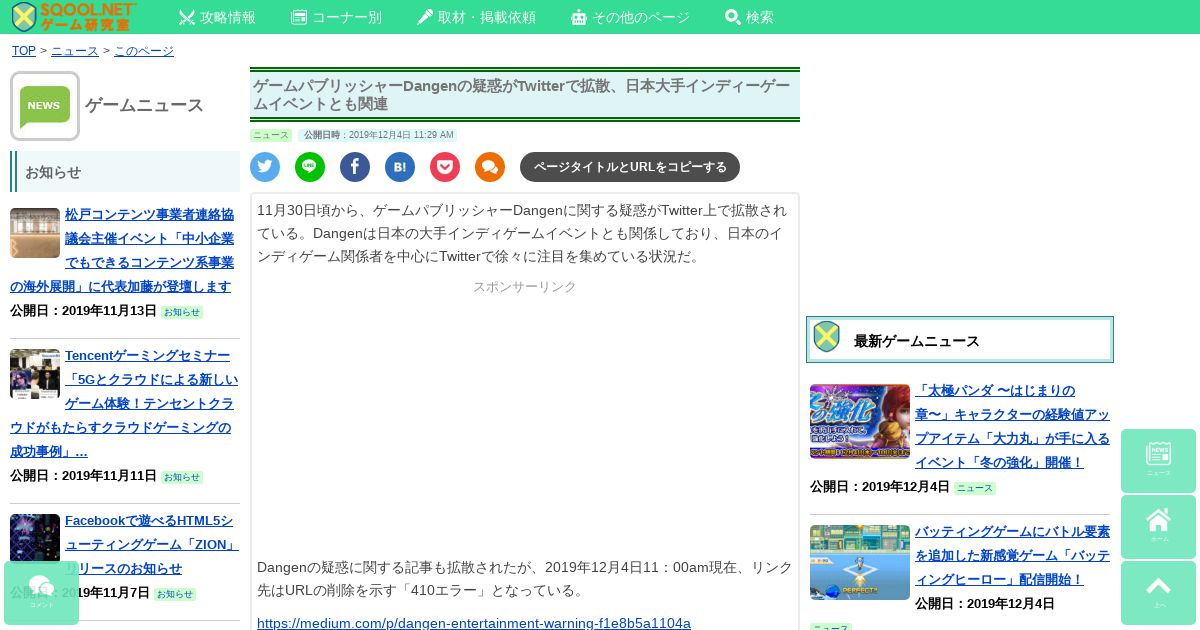The height and width of the screenshot is (630, 1200).
Task: Click the orange comment bubble icon
Action: [490, 167]
